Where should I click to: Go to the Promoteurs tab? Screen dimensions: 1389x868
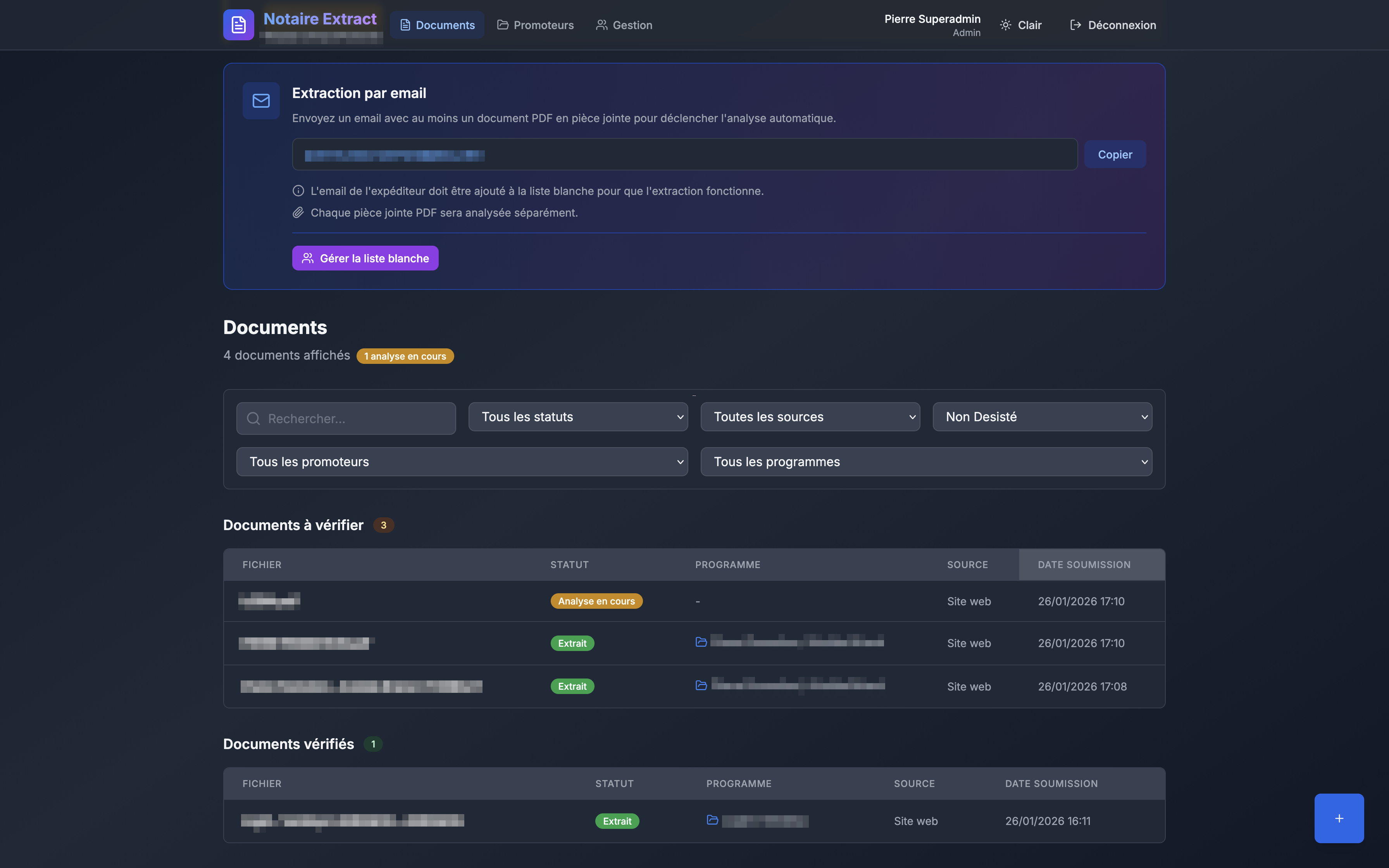pyautogui.click(x=536, y=25)
